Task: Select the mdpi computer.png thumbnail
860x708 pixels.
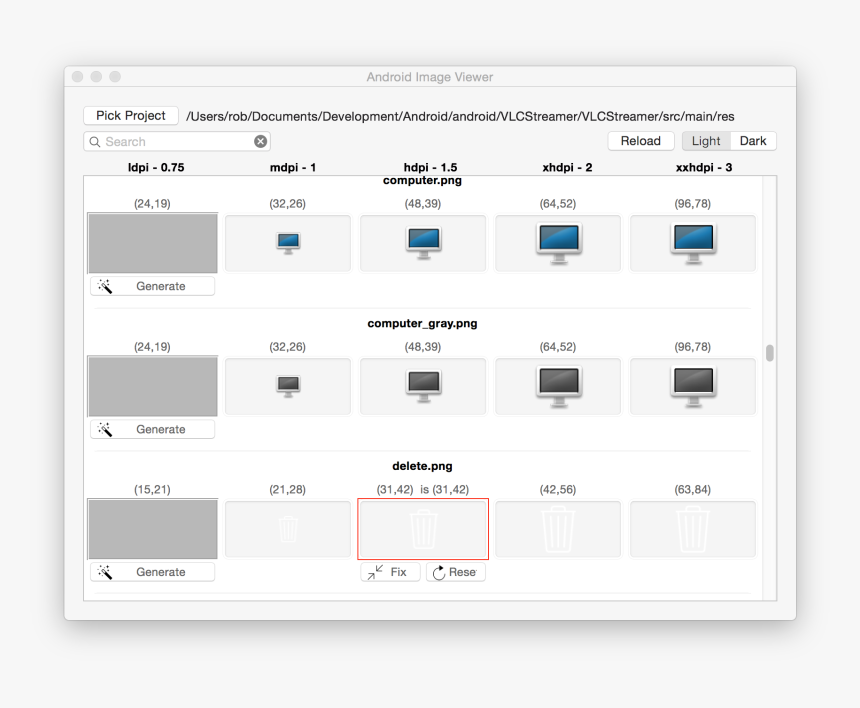Action: click(x=288, y=243)
